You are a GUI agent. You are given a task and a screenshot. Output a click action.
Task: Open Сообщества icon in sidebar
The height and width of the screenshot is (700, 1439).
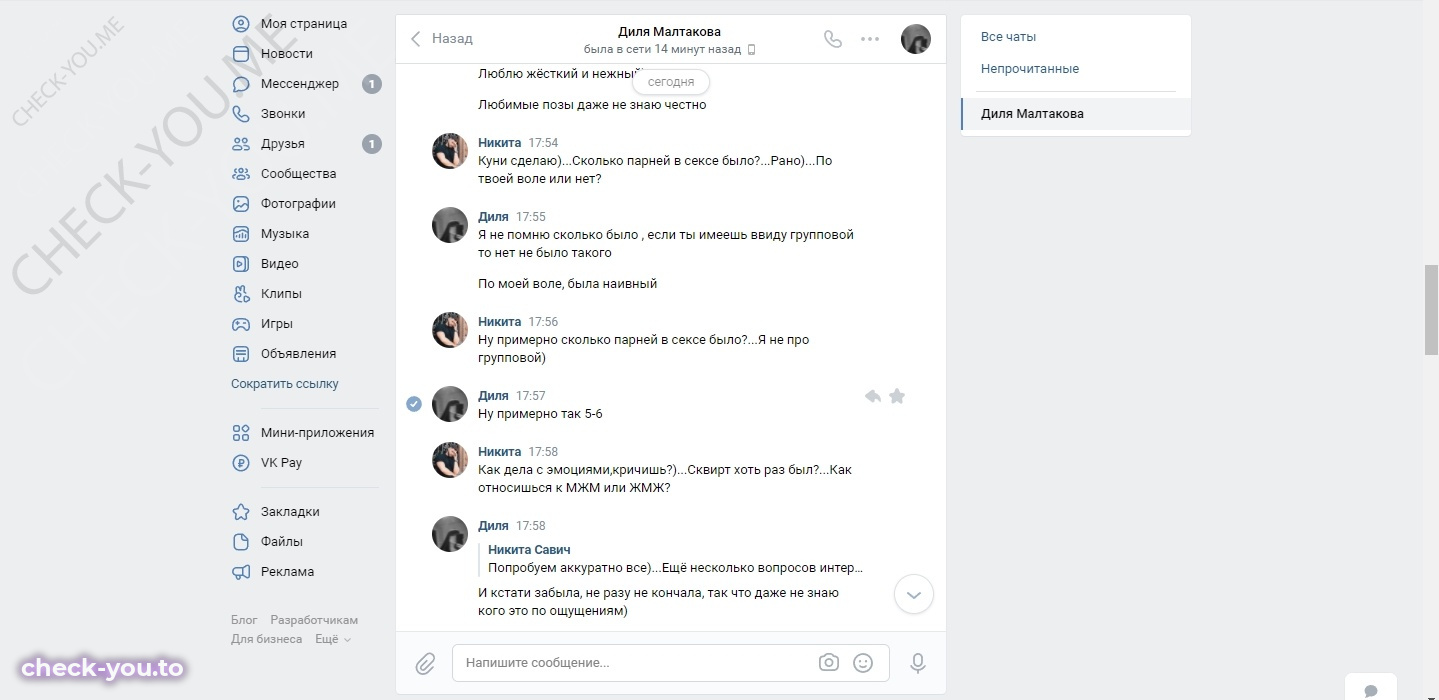(240, 174)
